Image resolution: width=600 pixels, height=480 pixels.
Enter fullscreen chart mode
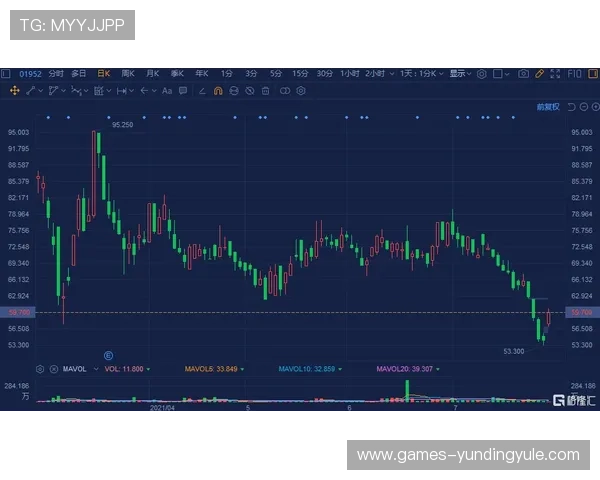point(558,73)
